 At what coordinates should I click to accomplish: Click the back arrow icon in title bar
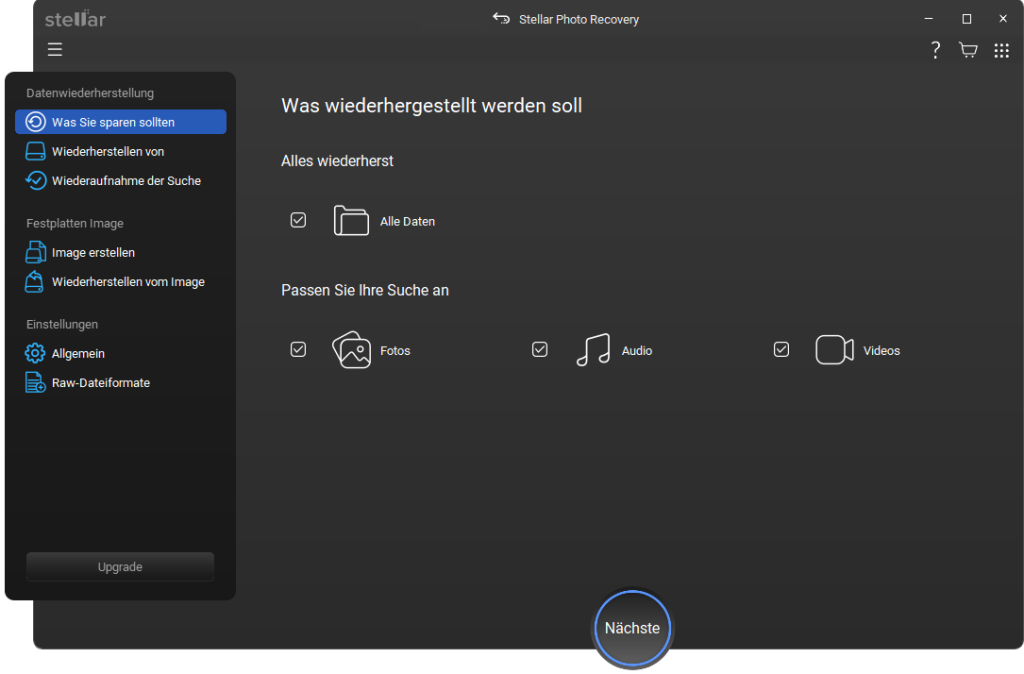click(x=501, y=19)
